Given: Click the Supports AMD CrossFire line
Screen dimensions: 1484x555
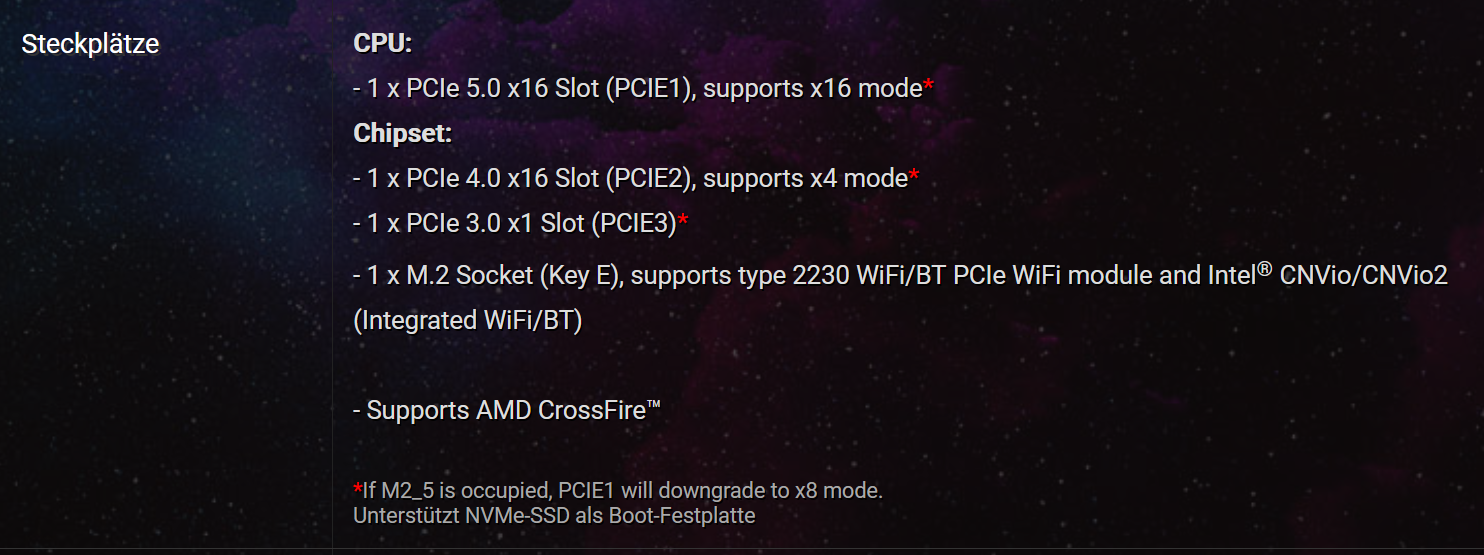Looking at the screenshot, I should point(500,411).
